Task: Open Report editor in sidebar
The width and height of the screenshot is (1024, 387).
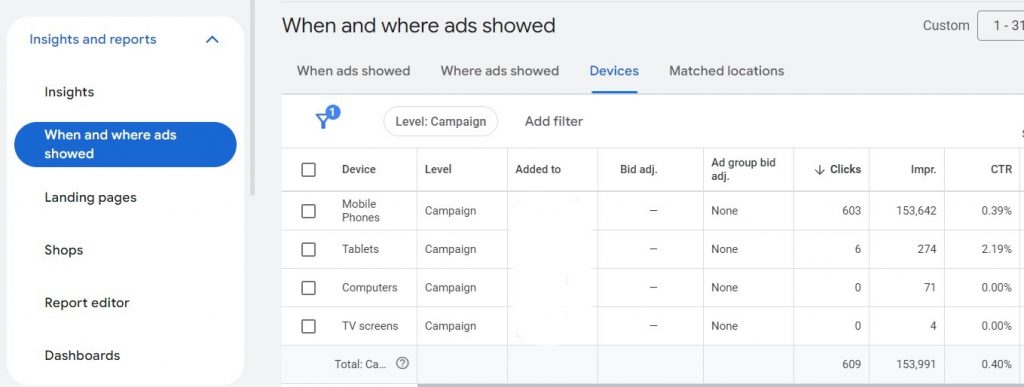Action: tap(87, 303)
